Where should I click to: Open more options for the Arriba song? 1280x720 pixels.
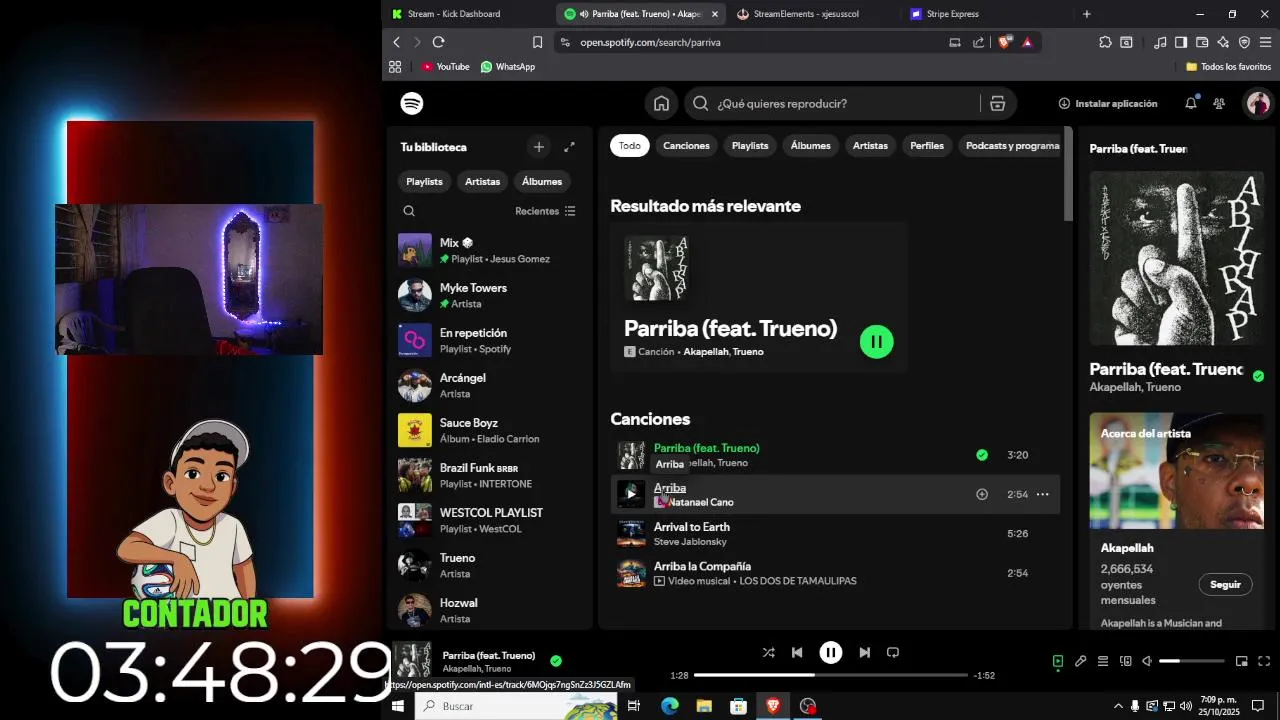point(1042,494)
